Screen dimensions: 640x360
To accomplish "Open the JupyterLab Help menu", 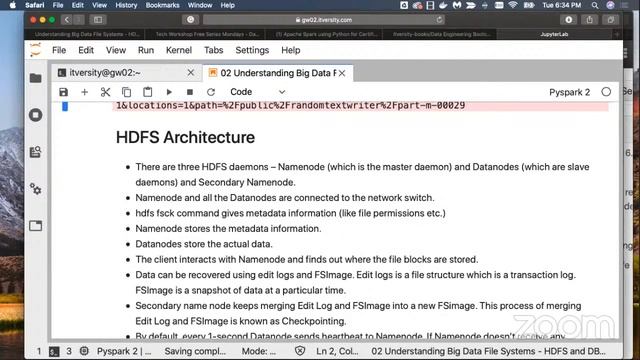I will pos(291,50).
